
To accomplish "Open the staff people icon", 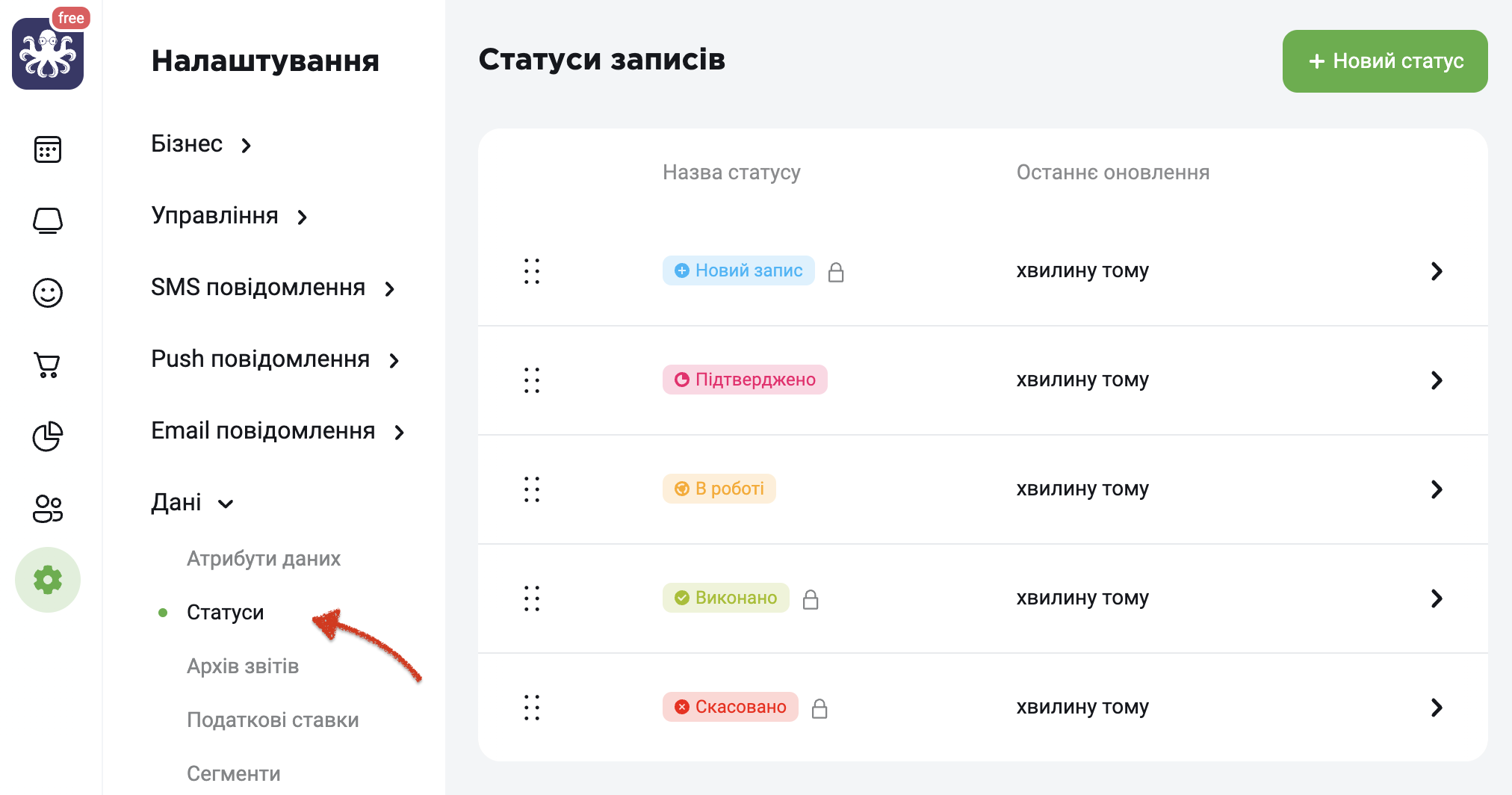I will tap(48, 508).
